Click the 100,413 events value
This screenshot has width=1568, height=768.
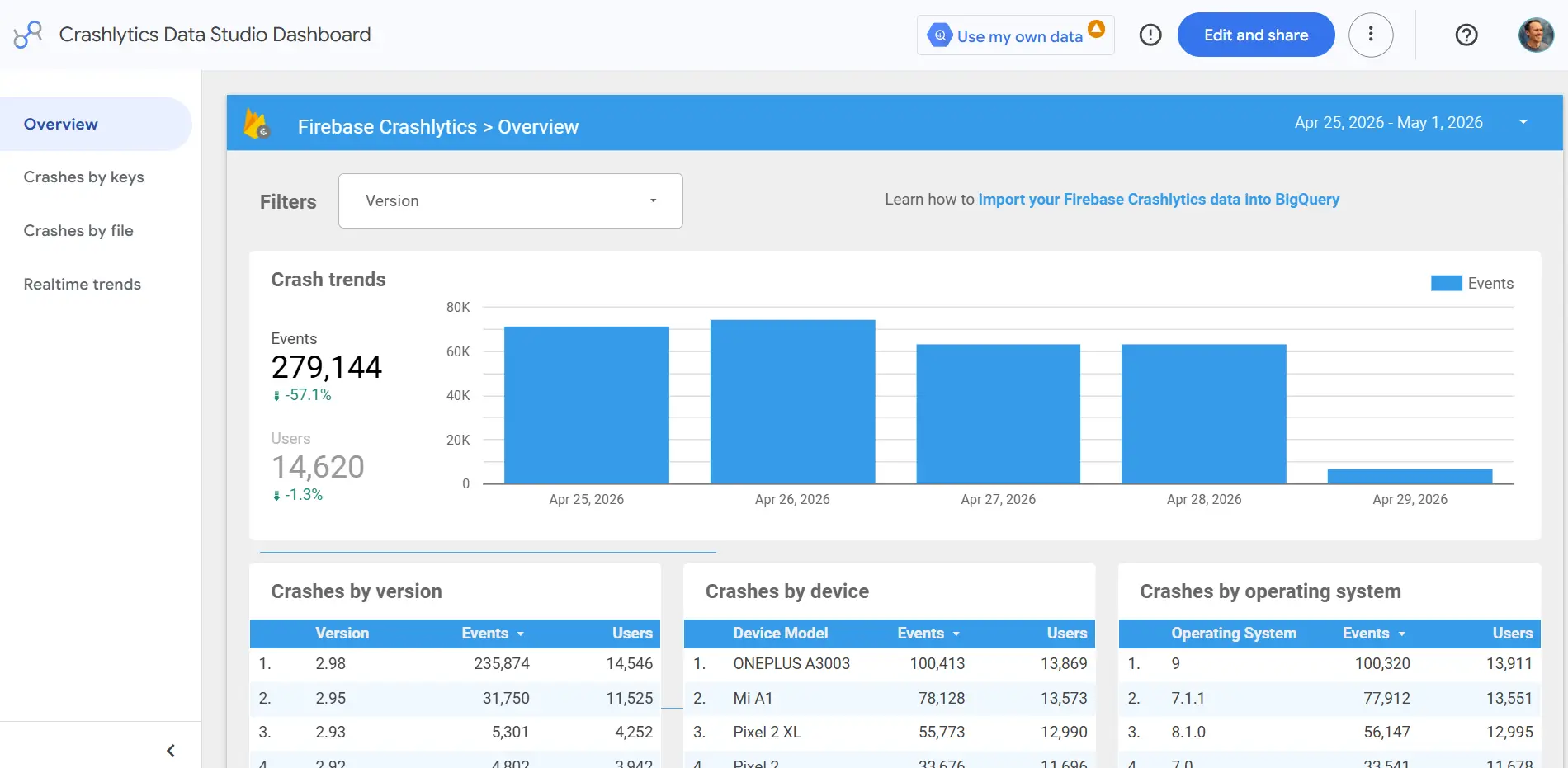coord(937,664)
